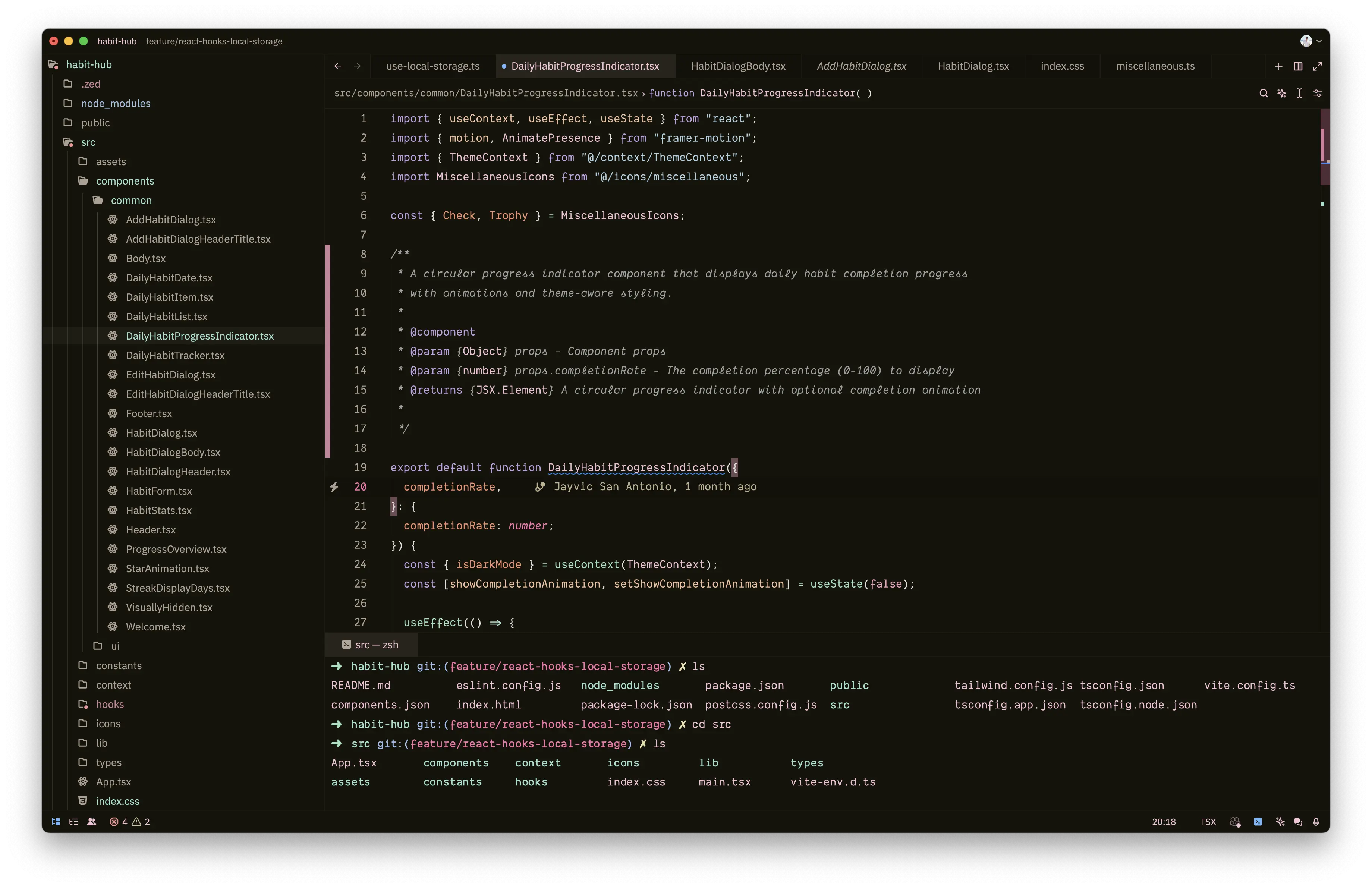Select src — zsh terminal tab
Screen dimensions: 1372x888
(371, 645)
